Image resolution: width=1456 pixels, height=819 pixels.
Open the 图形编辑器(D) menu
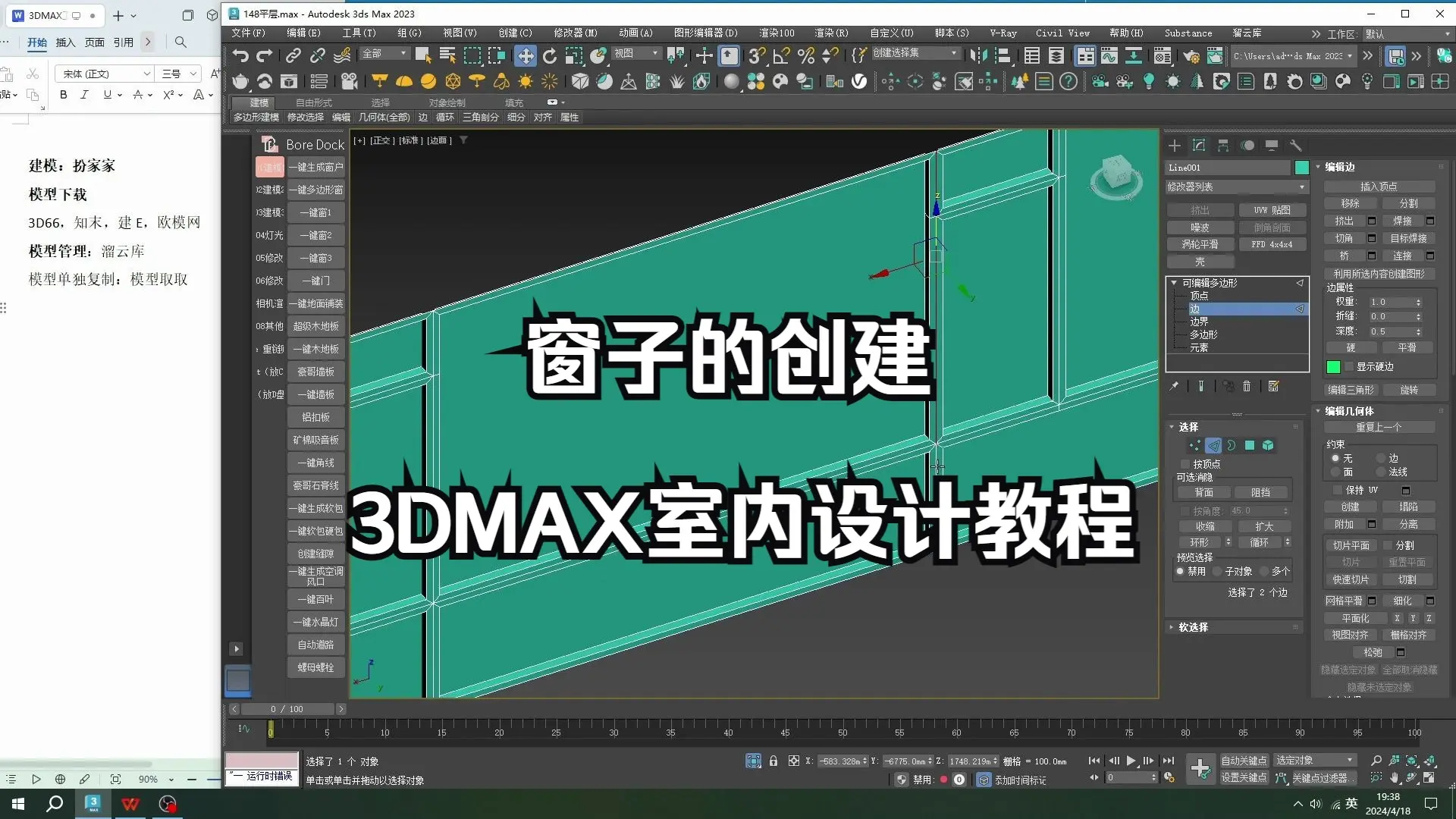coord(705,33)
